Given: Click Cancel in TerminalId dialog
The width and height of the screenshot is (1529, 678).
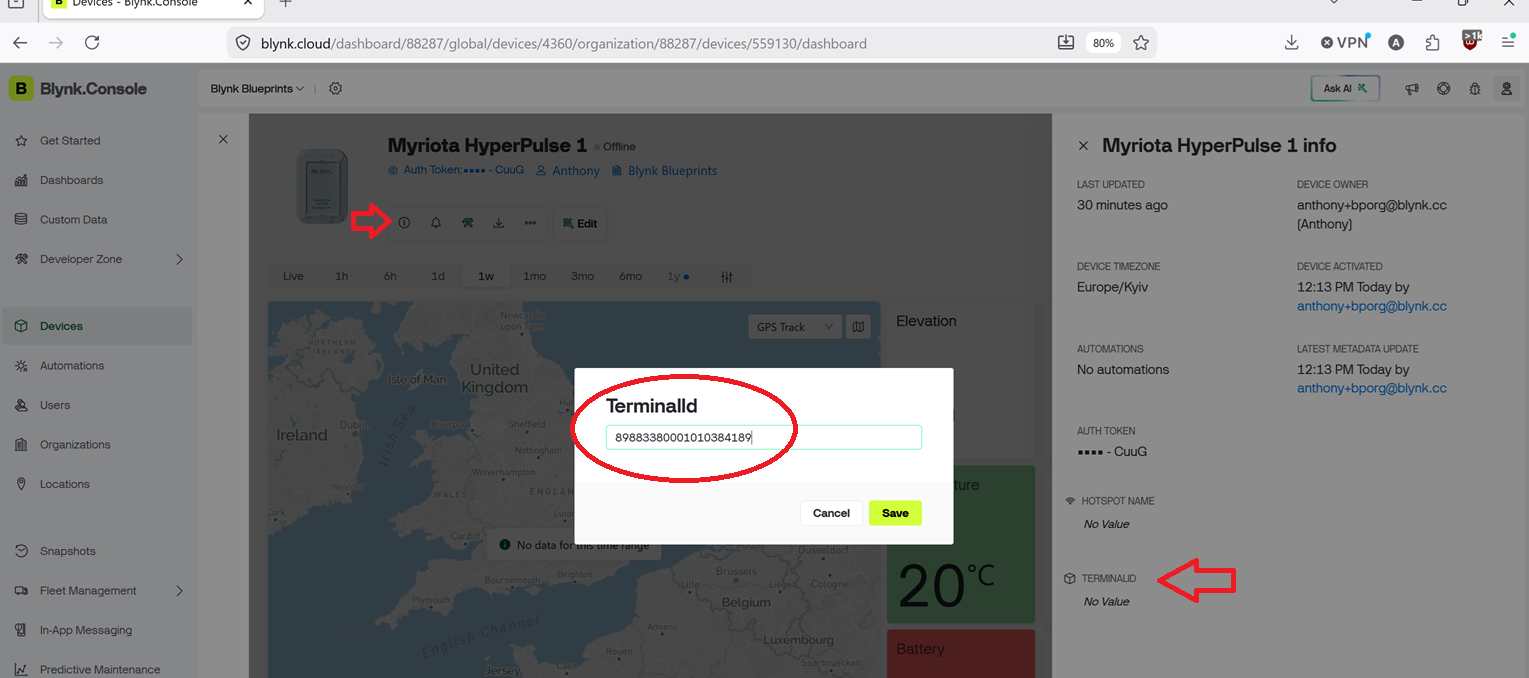Looking at the screenshot, I should 831,513.
